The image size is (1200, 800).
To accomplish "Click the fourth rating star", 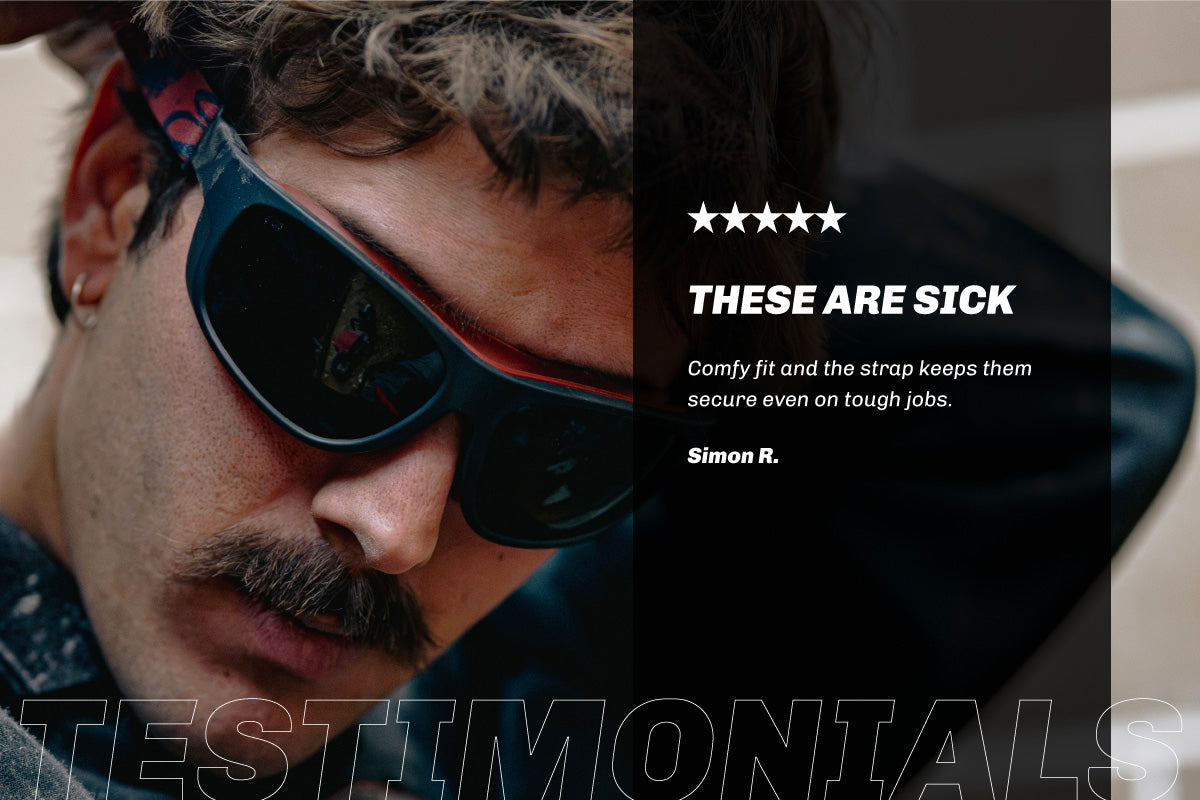I will point(799,217).
